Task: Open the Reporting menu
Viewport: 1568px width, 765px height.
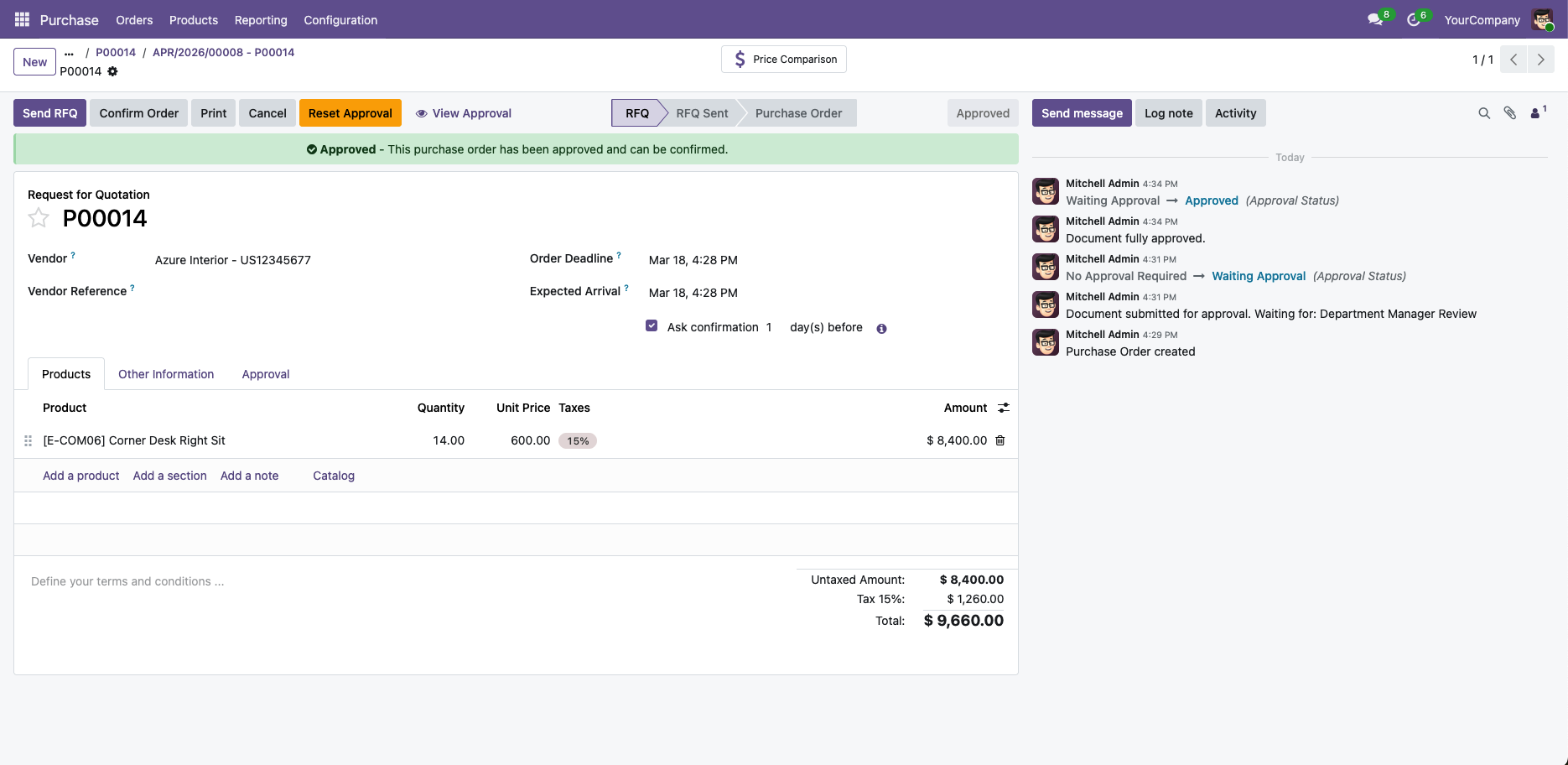Action: click(261, 20)
